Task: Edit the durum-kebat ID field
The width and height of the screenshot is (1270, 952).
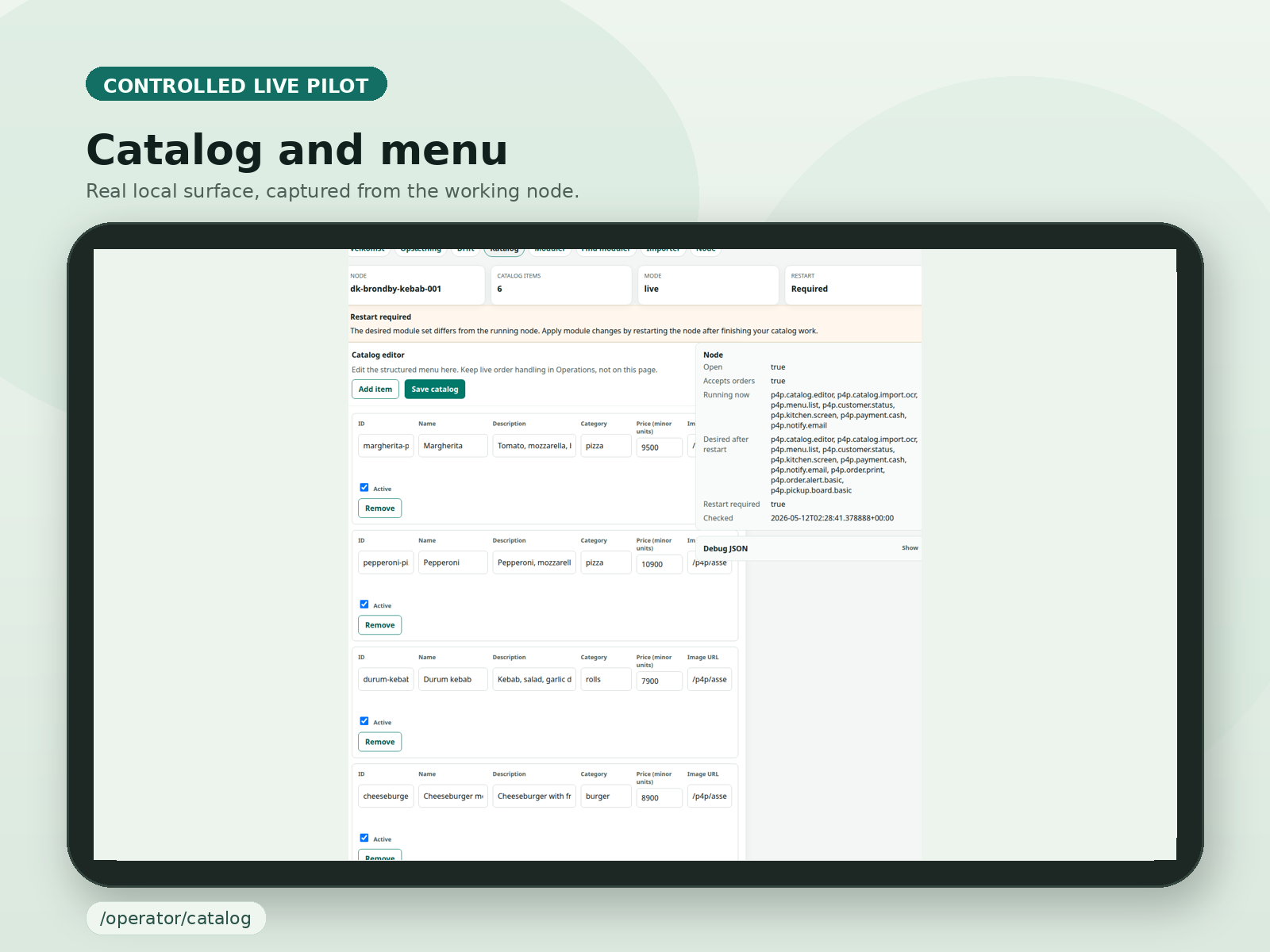Action: pos(386,679)
